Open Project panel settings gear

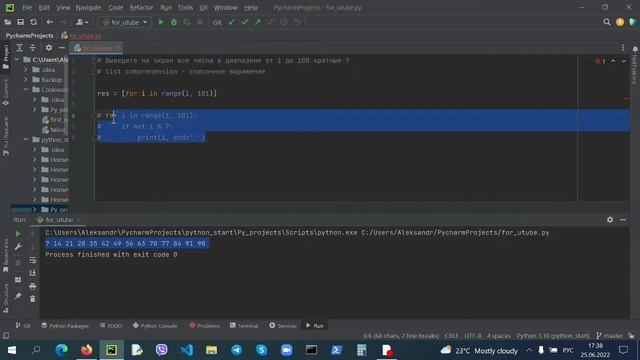click(x=49, y=48)
